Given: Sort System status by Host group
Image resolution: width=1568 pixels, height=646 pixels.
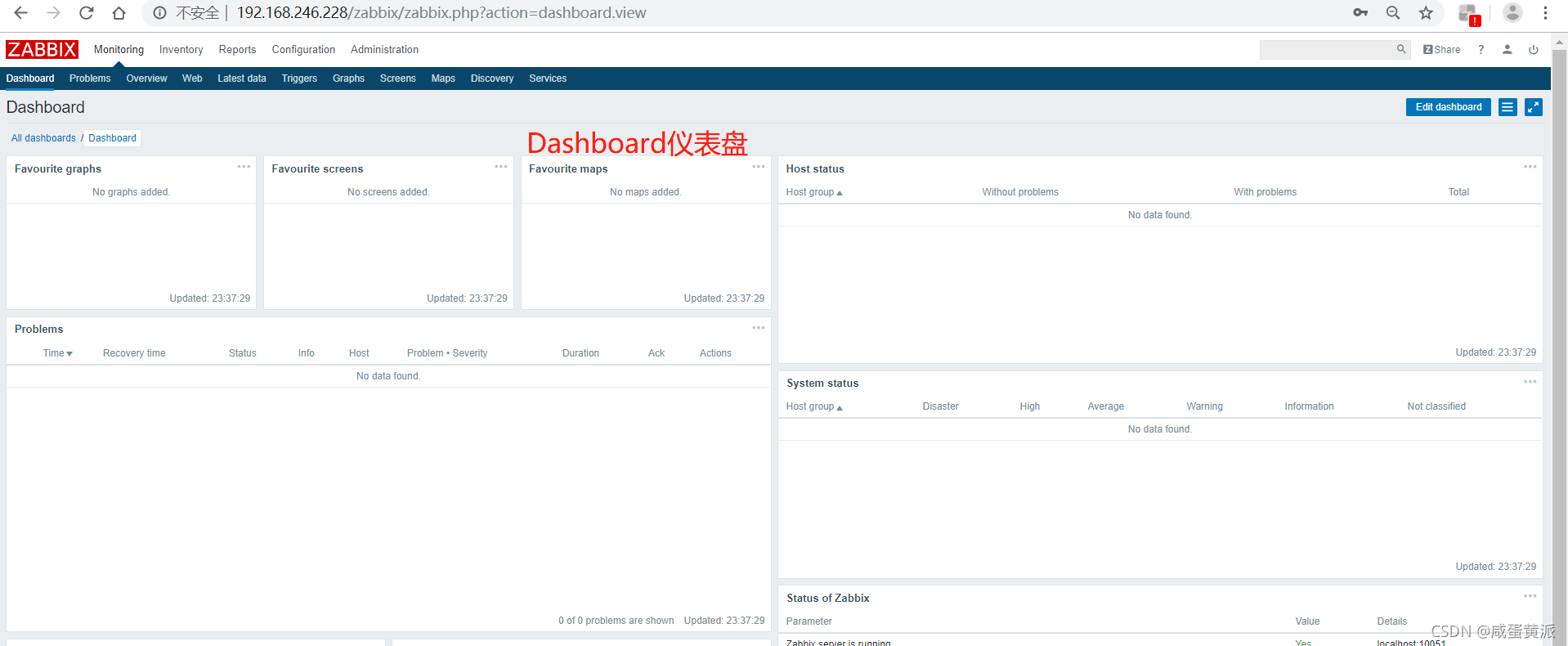Looking at the screenshot, I should point(814,406).
